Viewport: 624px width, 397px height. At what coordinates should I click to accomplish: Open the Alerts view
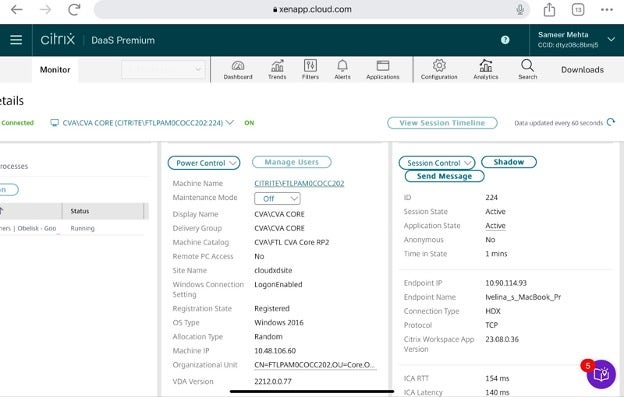point(342,70)
